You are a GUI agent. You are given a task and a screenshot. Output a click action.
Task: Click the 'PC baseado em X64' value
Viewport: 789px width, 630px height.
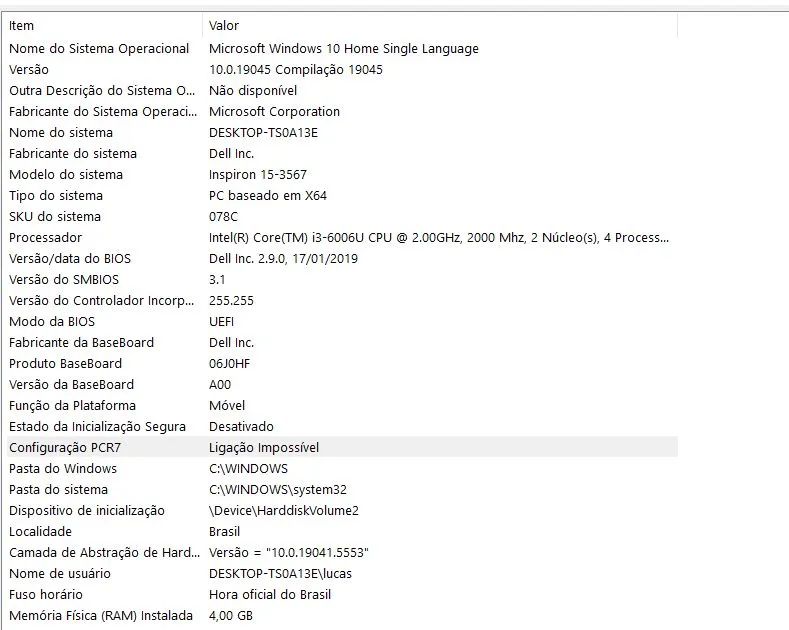268,196
